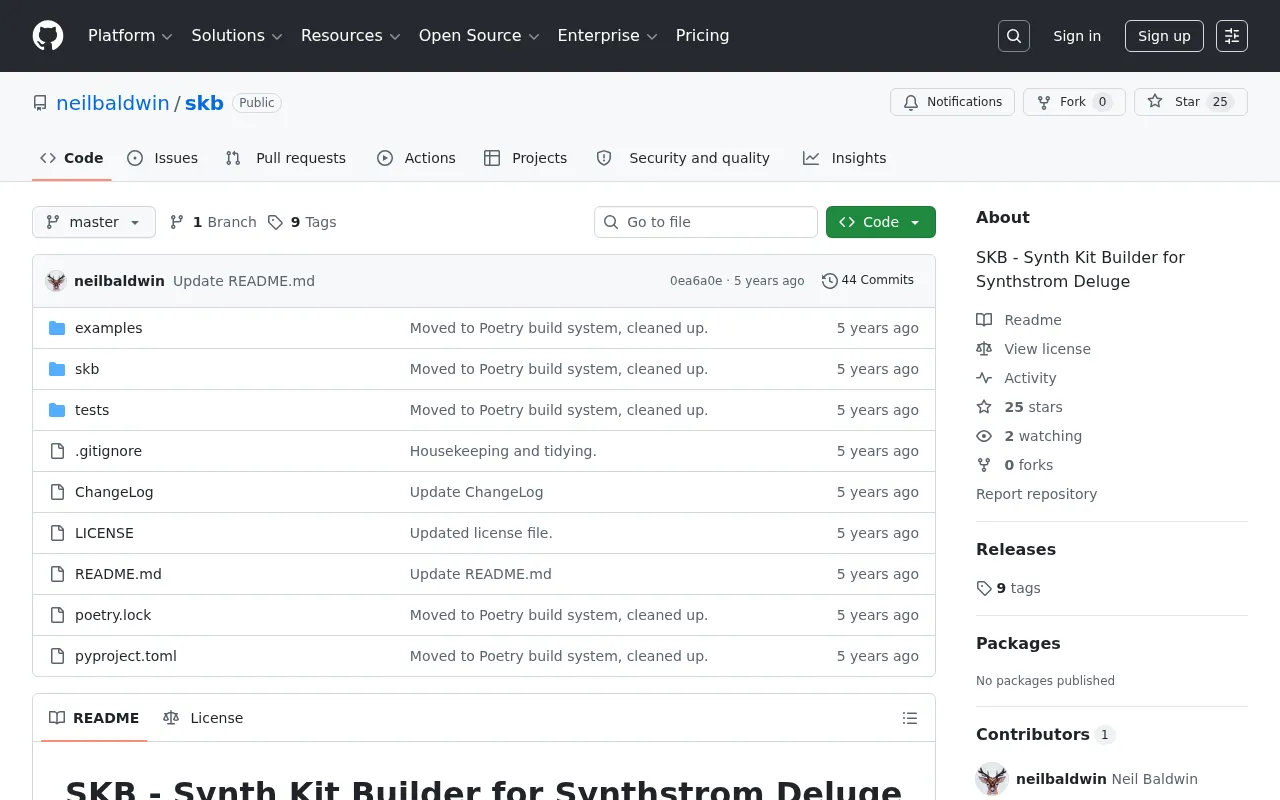Switch to the Pull requests tab

tap(286, 158)
